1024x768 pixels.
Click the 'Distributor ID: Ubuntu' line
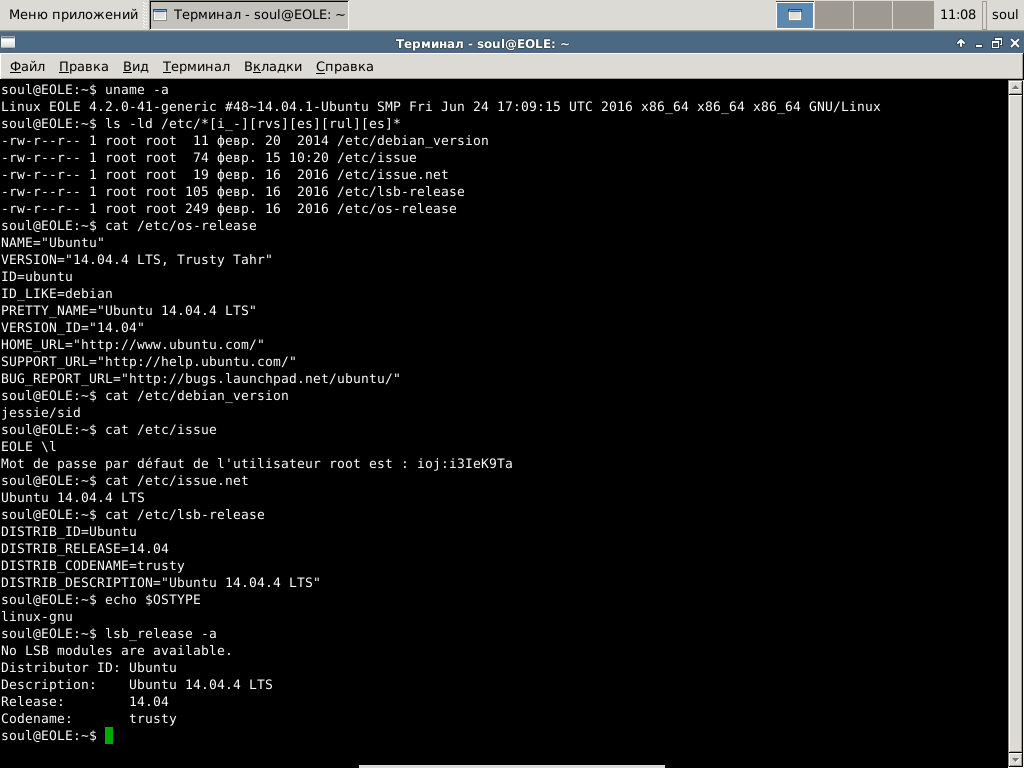click(x=89, y=667)
